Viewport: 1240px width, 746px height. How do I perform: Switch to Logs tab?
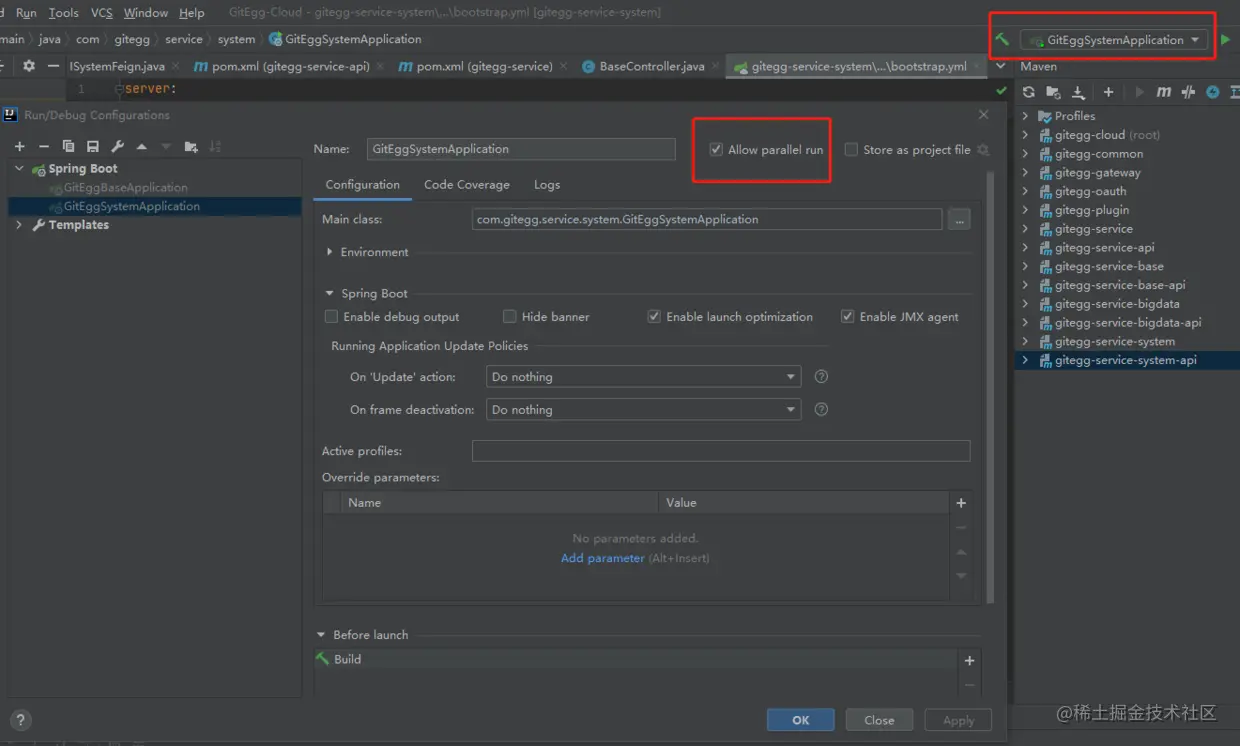pyautogui.click(x=547, y=185)
